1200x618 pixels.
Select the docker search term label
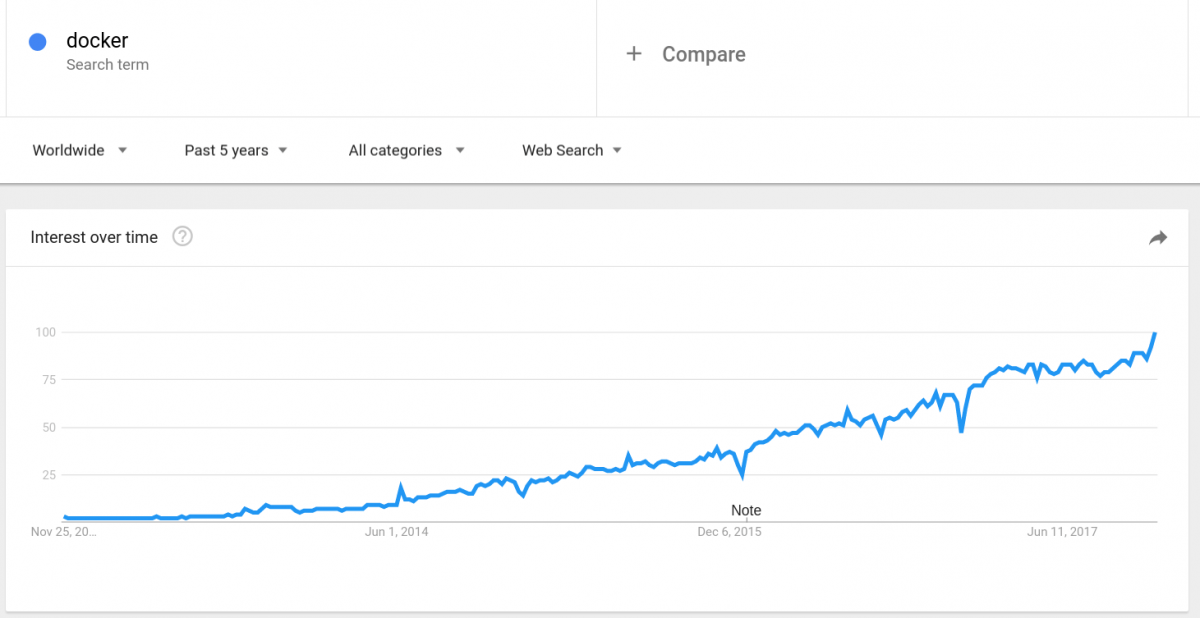(x=97, y=41)
